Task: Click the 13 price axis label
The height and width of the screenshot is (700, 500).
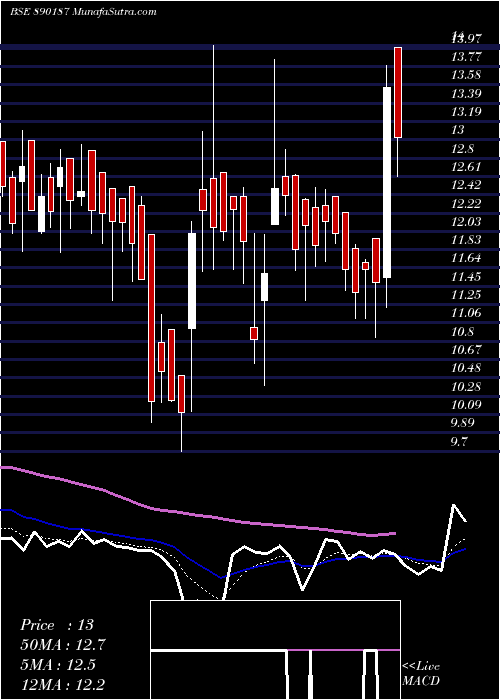Action: (458, 130)
